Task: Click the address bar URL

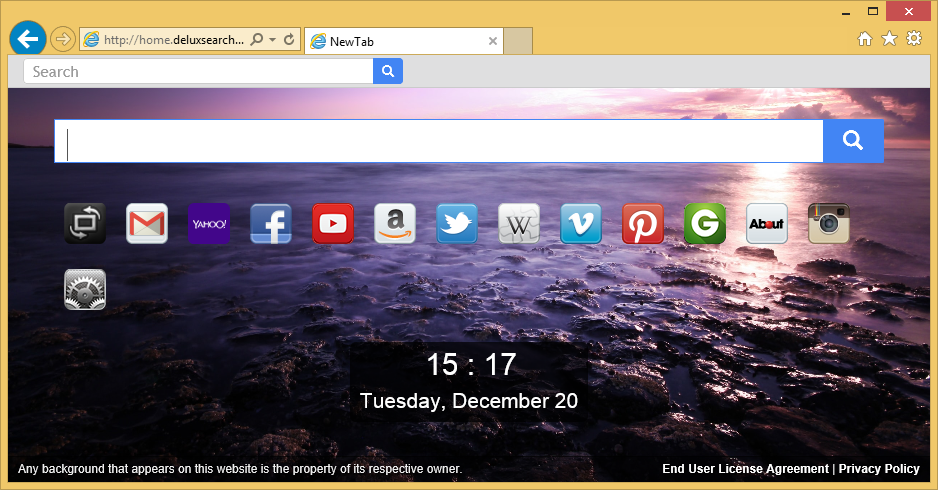Action: point(173,39)
